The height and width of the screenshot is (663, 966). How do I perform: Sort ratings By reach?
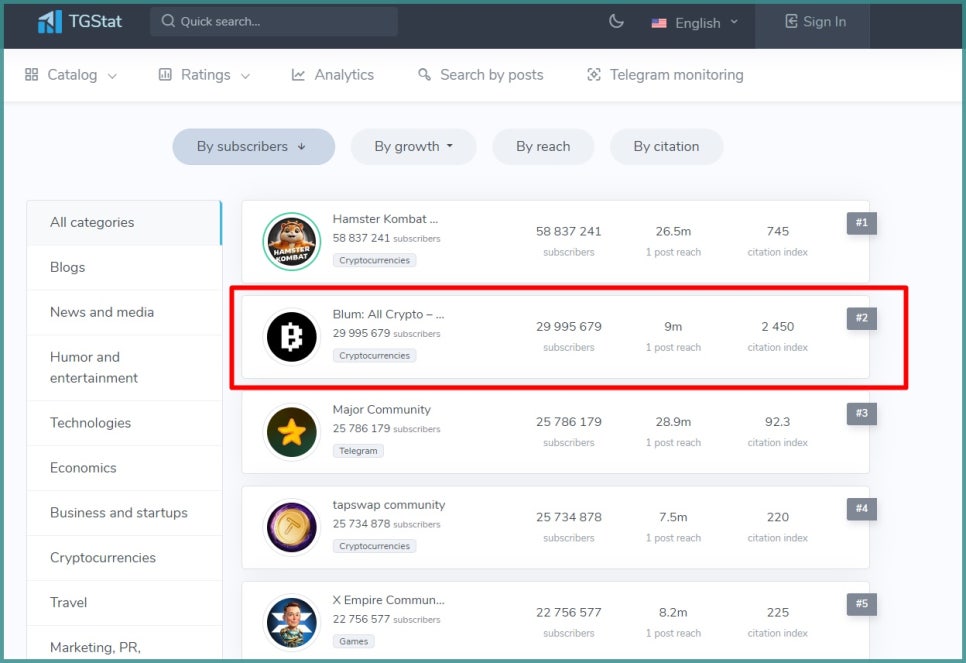click(543, 147)
